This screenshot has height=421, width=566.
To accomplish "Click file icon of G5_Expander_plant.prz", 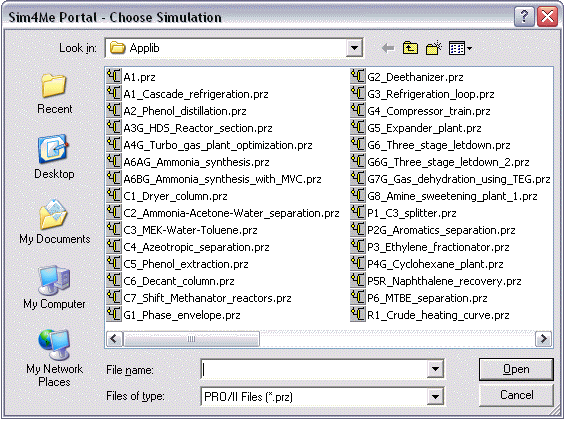I will [x=358, y=127].
